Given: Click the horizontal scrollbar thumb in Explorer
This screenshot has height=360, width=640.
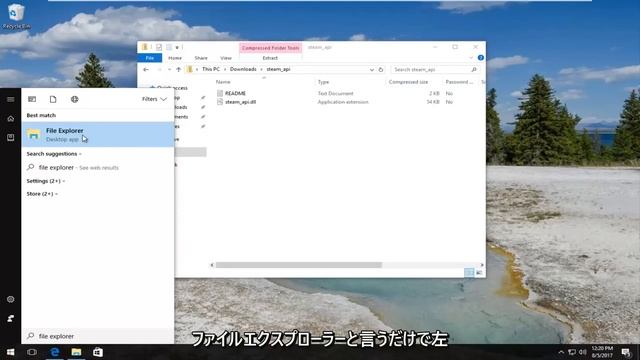Looking at the screenshot, I should 299,265.
